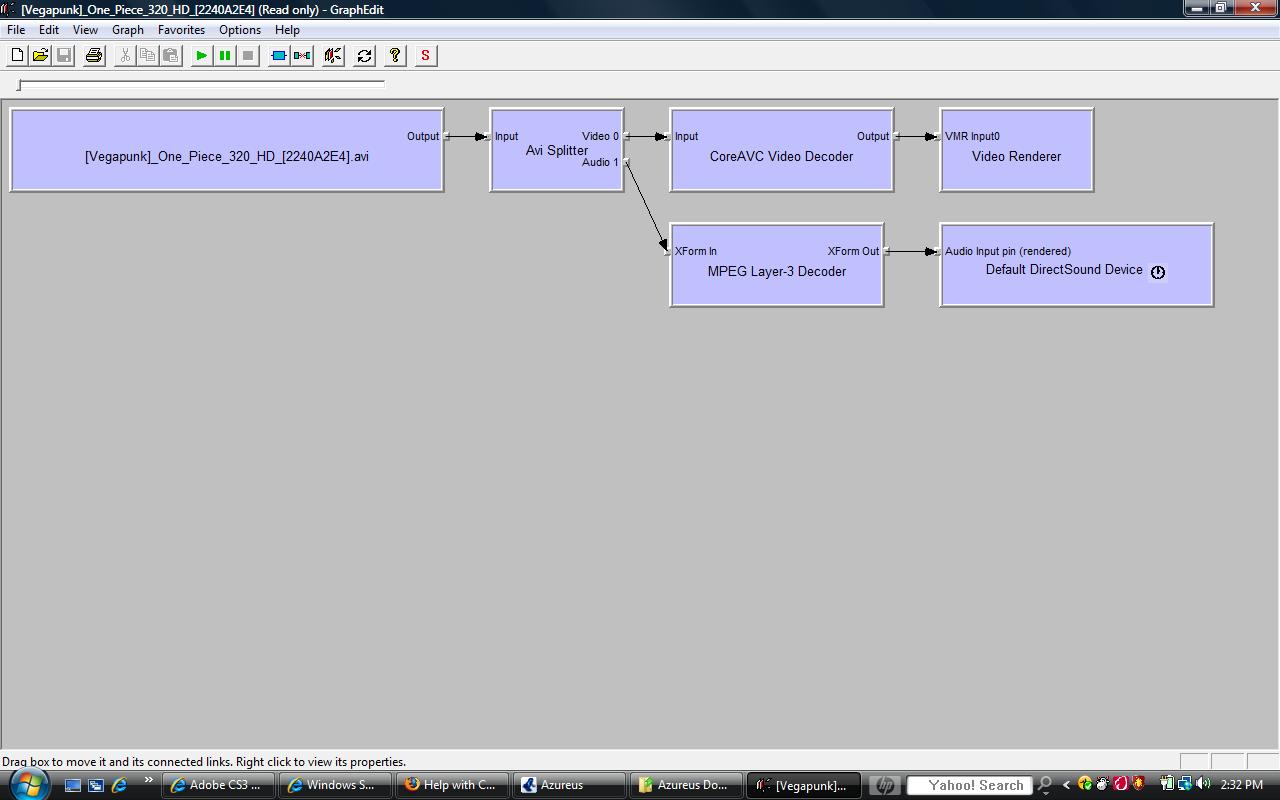Image resolution: width=1280 pixels, height=800 pixels.
Task: Click the 2:32 PM system clock
Action: [1242, 785]
